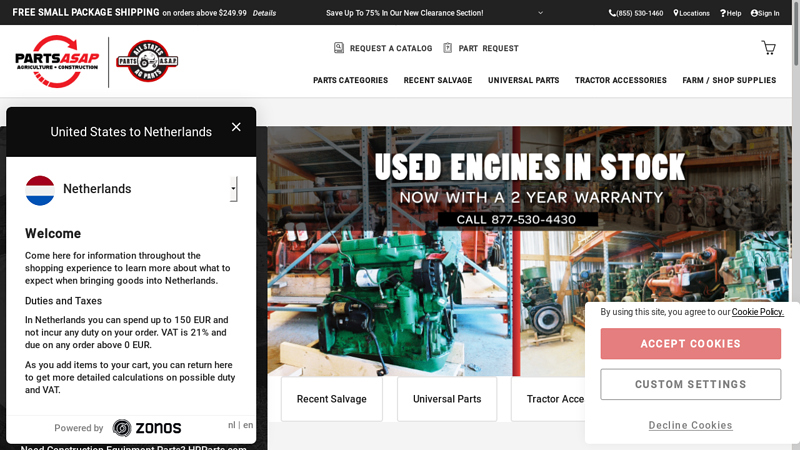The width and height of the screenshot is (800, 450).
Task: Switch popup language to nl
Action: click(231, 425)
